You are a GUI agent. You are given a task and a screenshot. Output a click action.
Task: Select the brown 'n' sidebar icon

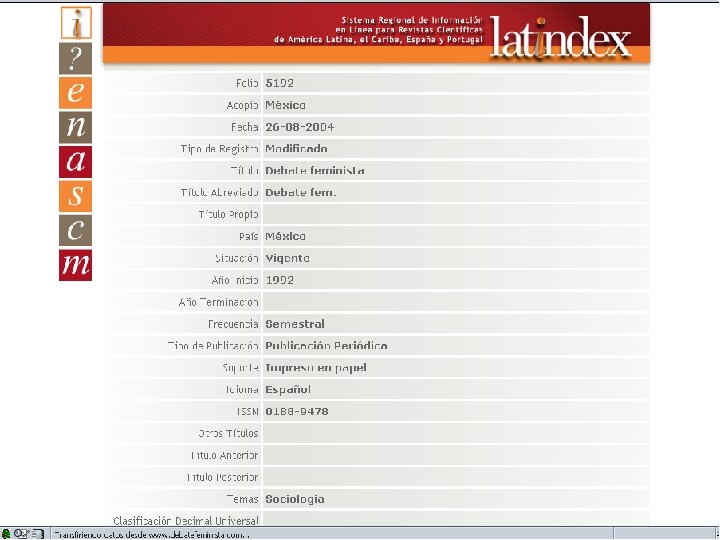coord(76,127)
